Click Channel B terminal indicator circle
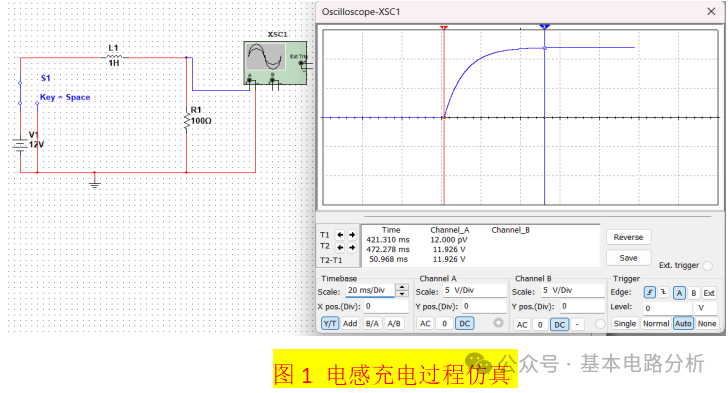The image size is (728, 393). tap(600, 324)
